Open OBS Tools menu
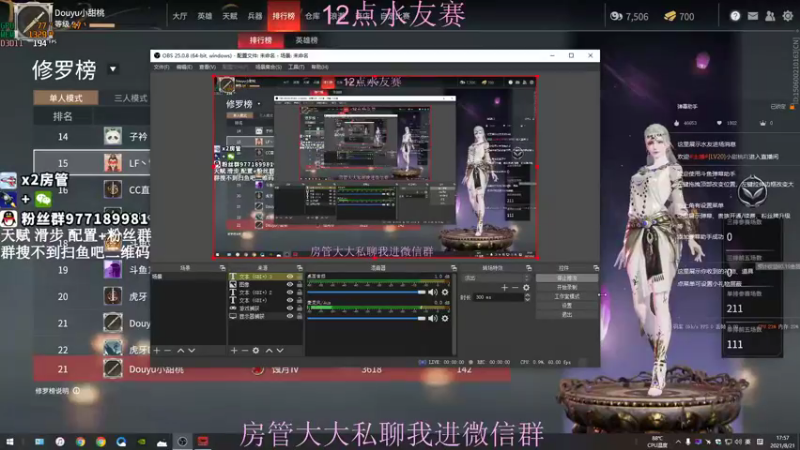800x450 pixels. pyautogui.click(x=296, y=67)
